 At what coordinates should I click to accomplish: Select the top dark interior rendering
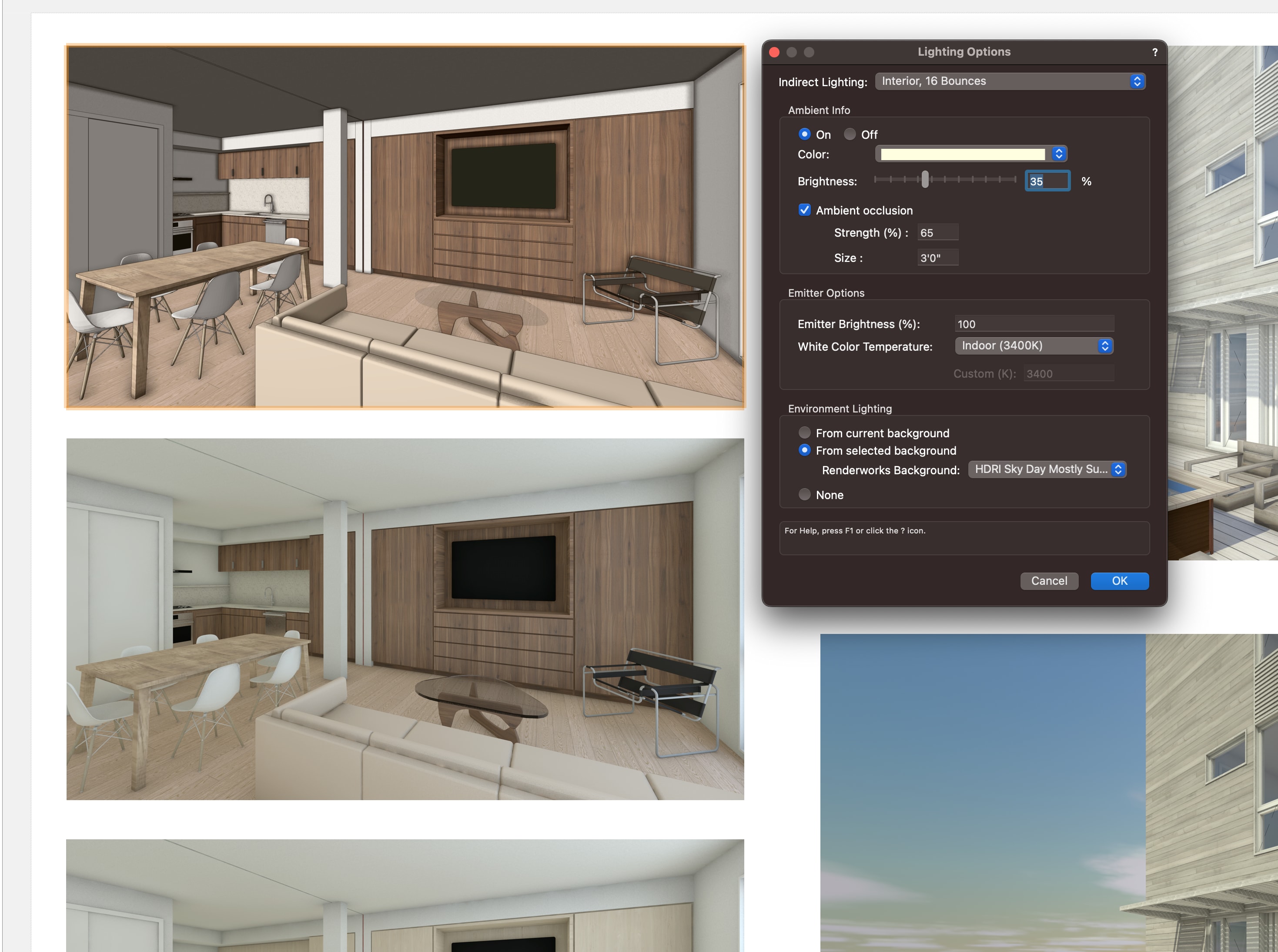tap(405, 227)
